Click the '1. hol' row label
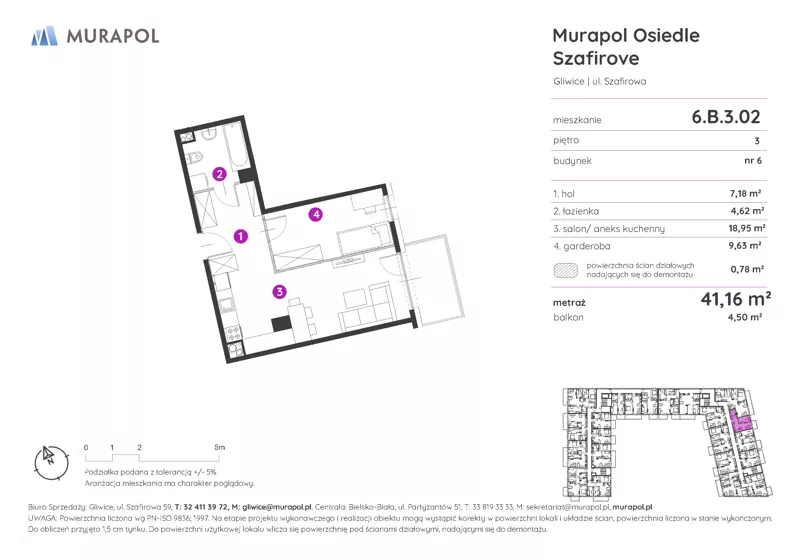Viewport: 792px width, 560px height. coord(564,193)
